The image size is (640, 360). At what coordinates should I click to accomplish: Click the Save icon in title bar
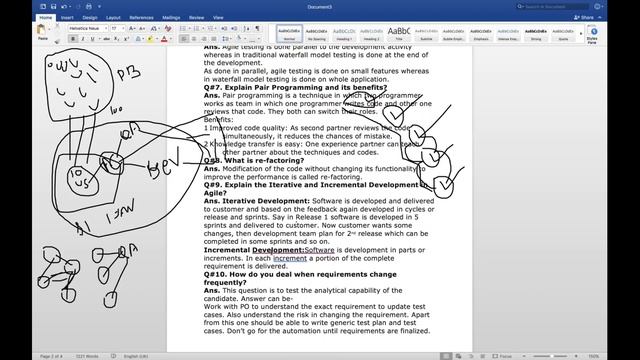[53, 7]
